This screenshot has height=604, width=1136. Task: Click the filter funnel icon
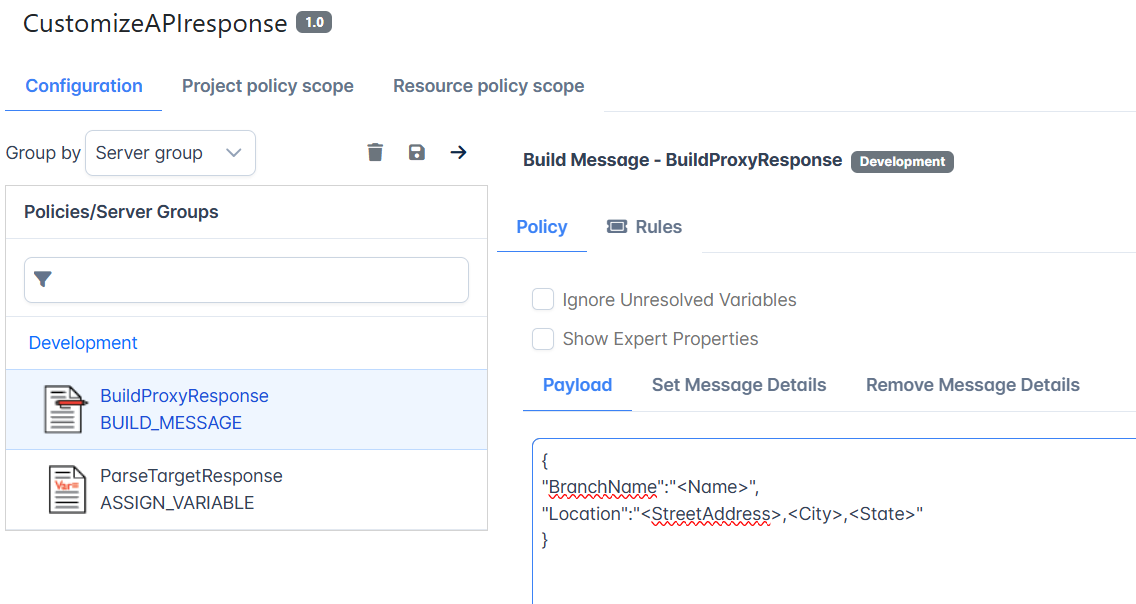click(x=43, y=279)
